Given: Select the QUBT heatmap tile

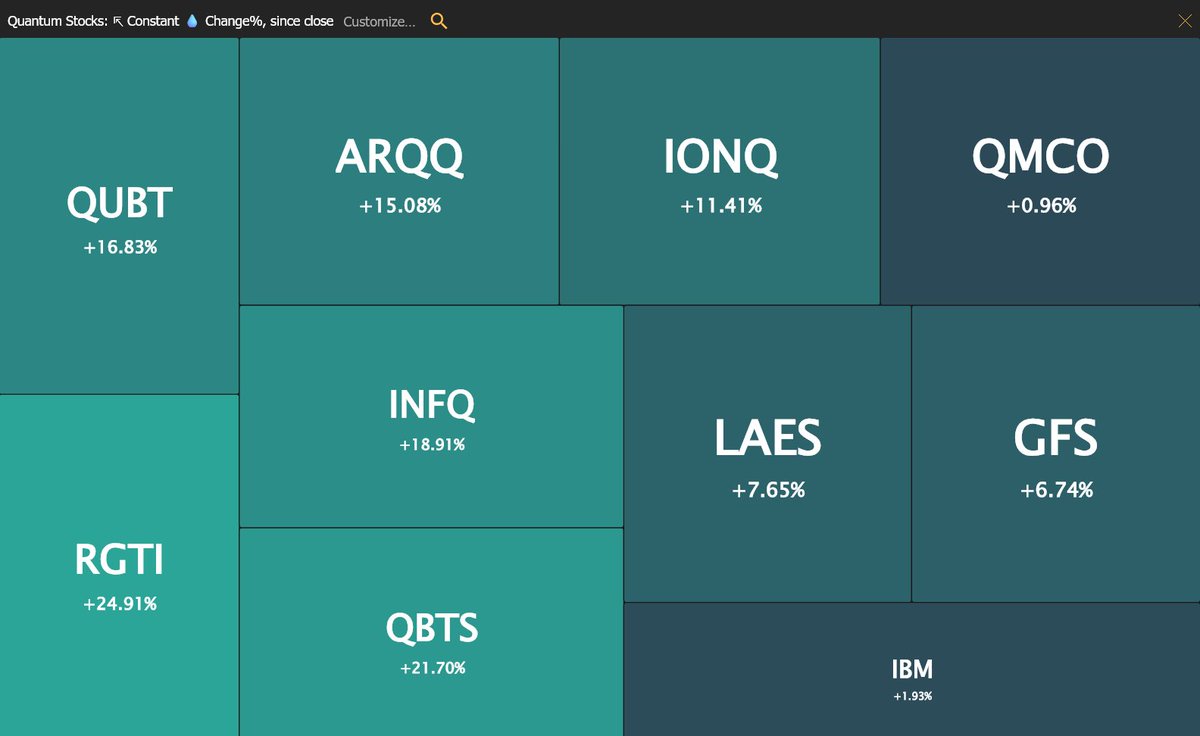Looking at the screenshot, I should [x=119, y=216].
